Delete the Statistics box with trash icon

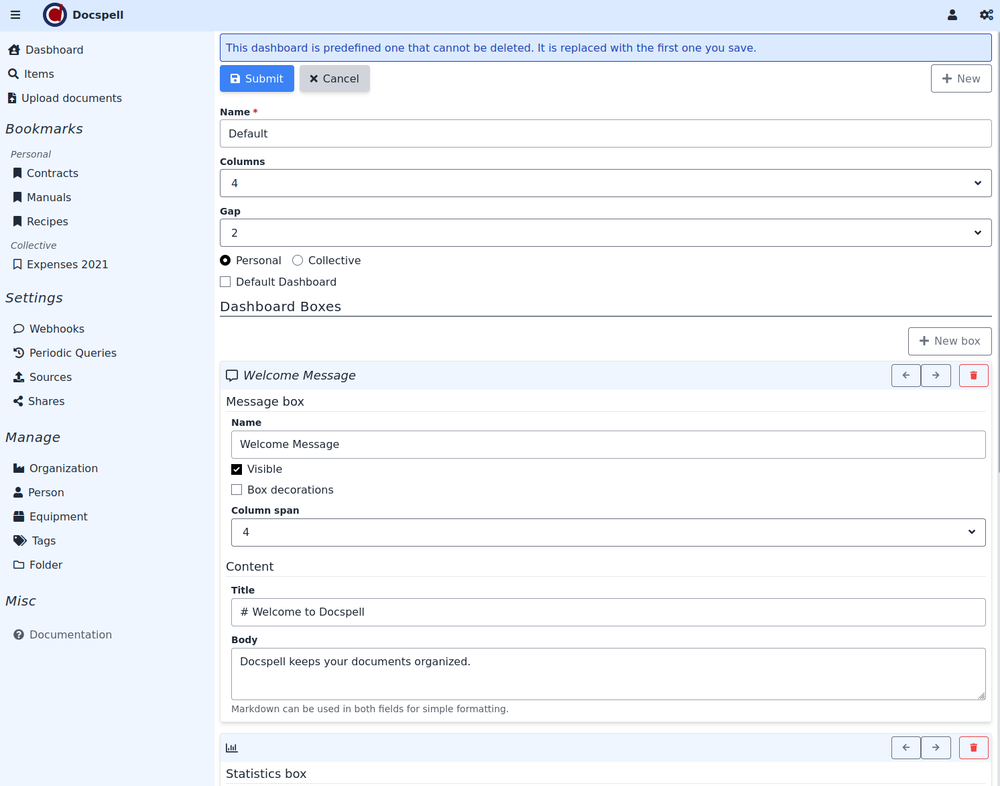(x=973, y=747)
